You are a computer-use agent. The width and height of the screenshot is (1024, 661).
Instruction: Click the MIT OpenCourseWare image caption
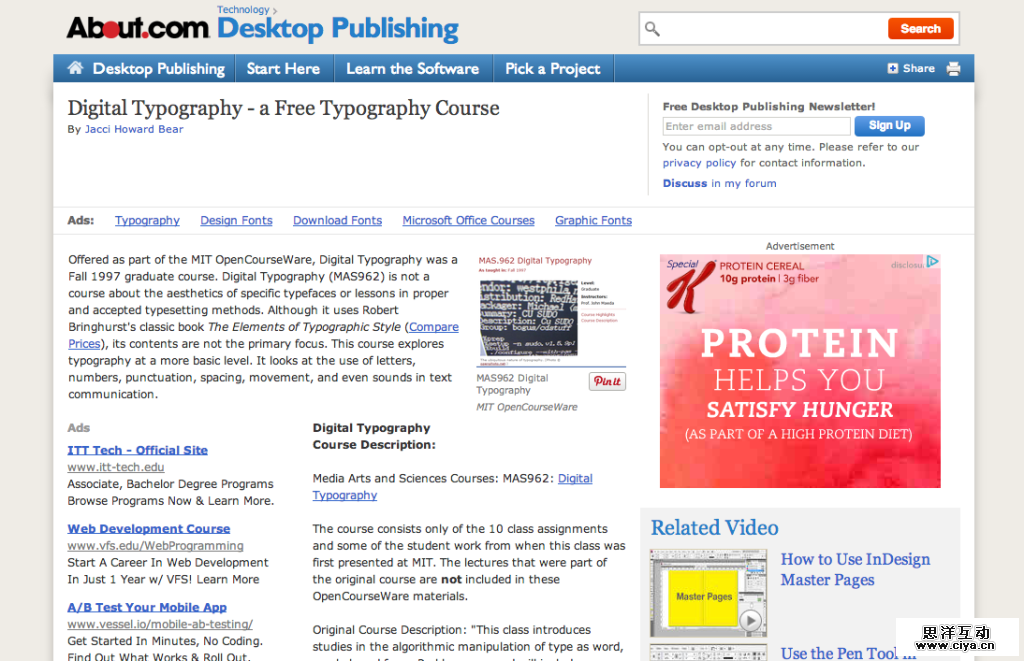(x=526, y=407)
